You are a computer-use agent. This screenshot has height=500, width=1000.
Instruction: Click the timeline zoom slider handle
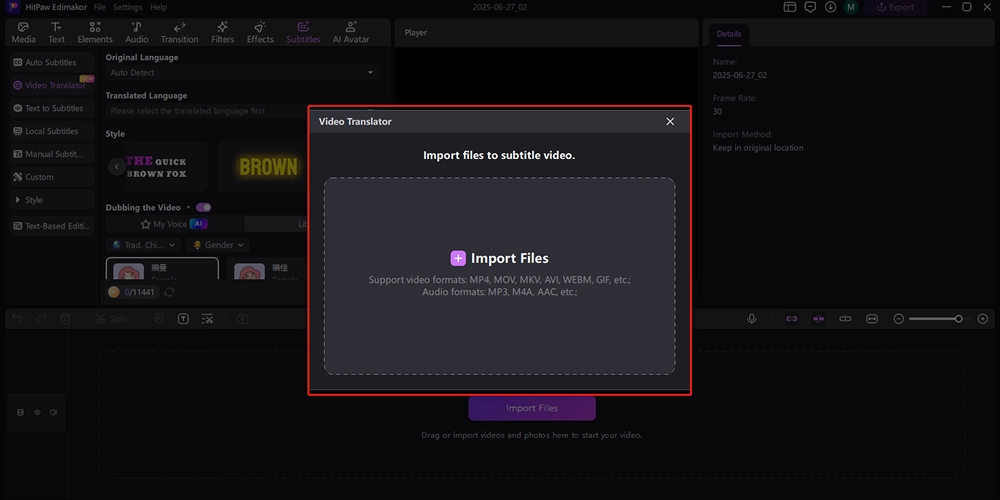point(959,319)
